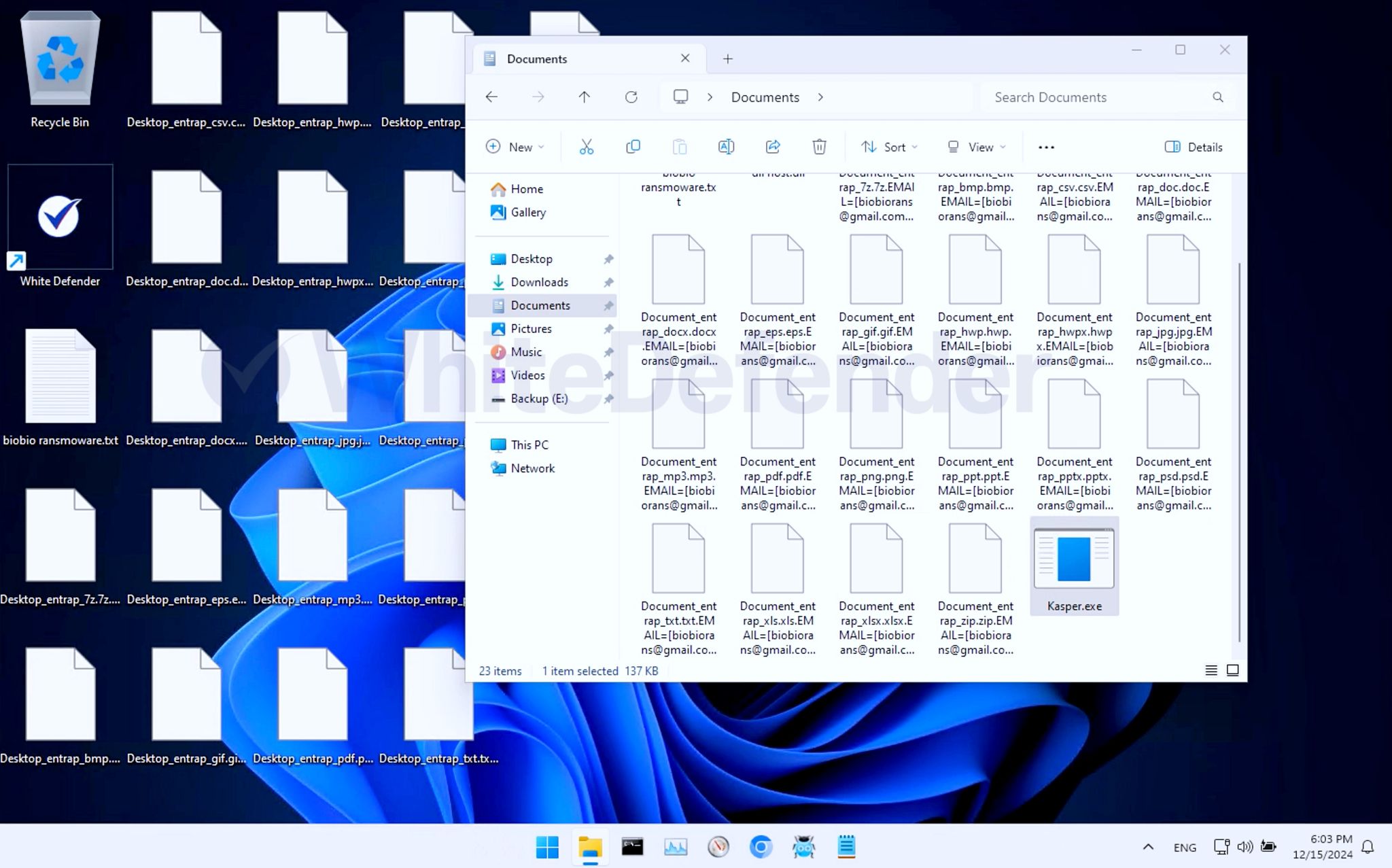Go back with the left arrow
The width and height of the screenshot is (1392, 868).
coord(491,97)
